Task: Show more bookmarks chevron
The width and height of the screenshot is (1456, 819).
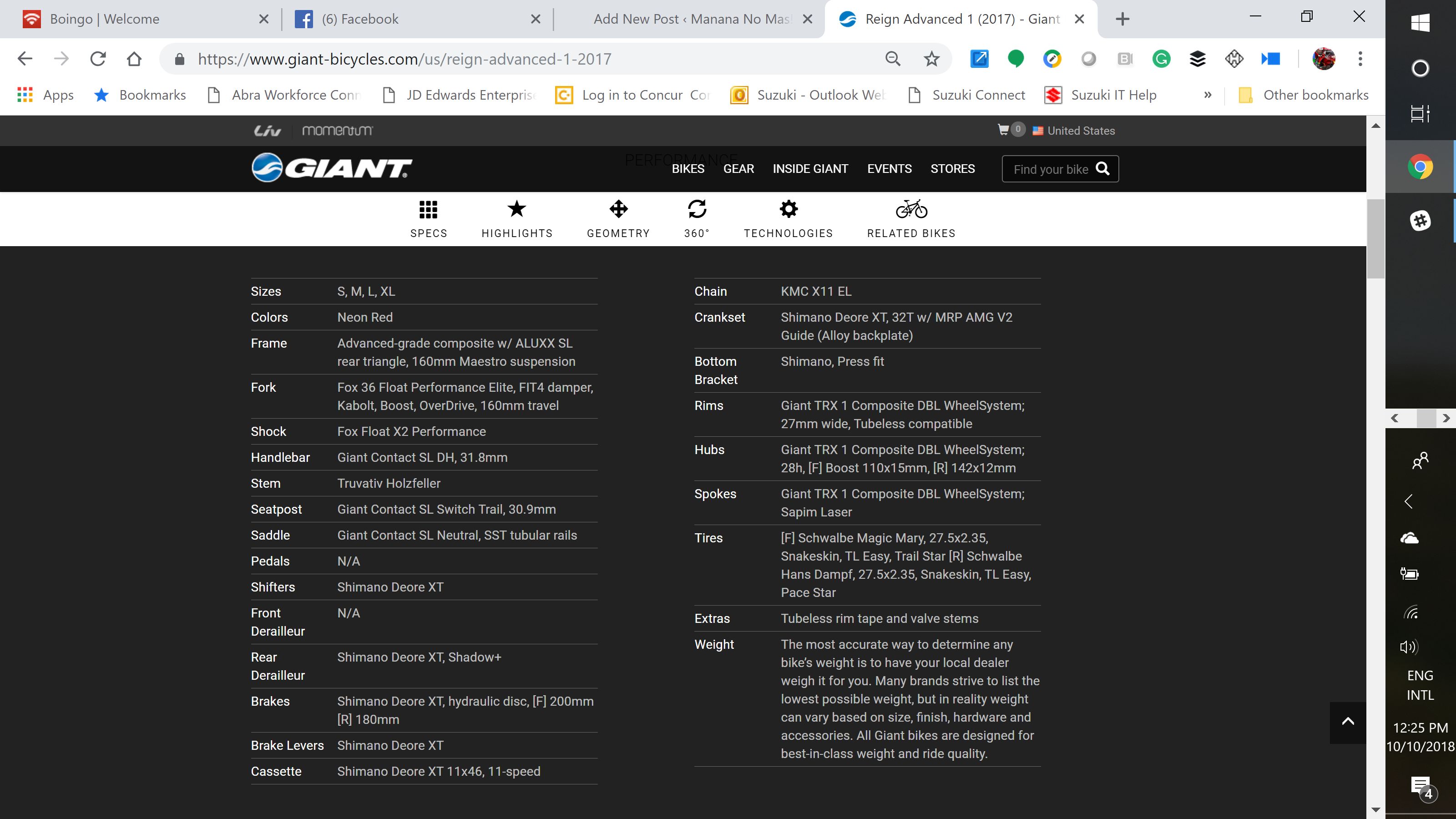Action: tap(1207, 95)
